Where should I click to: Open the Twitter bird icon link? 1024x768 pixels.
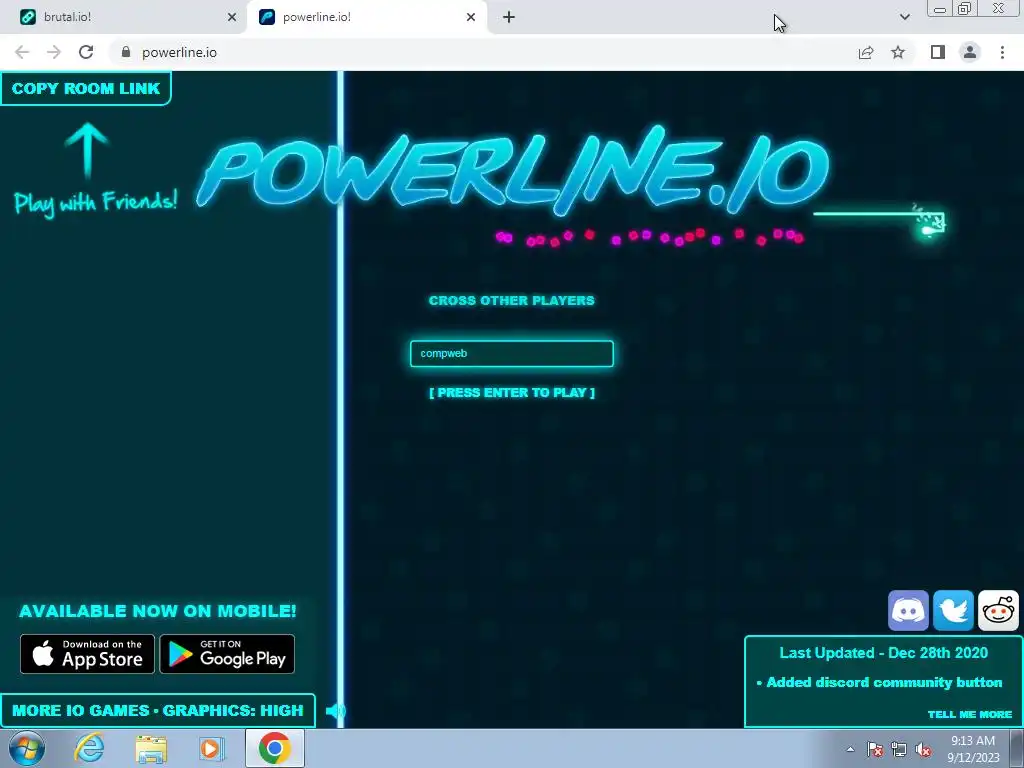953,611
